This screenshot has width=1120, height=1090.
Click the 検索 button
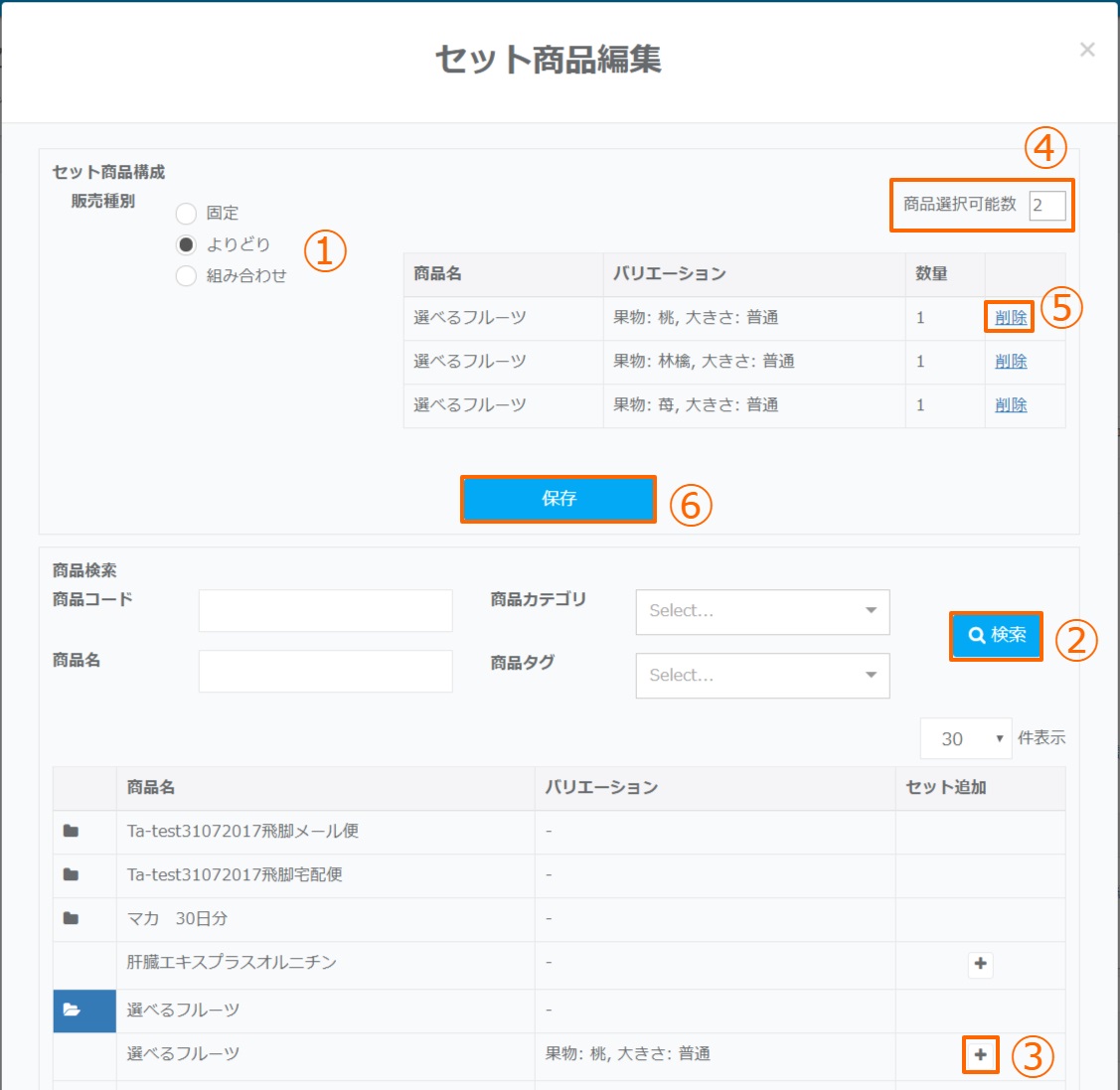coord(996,635)
